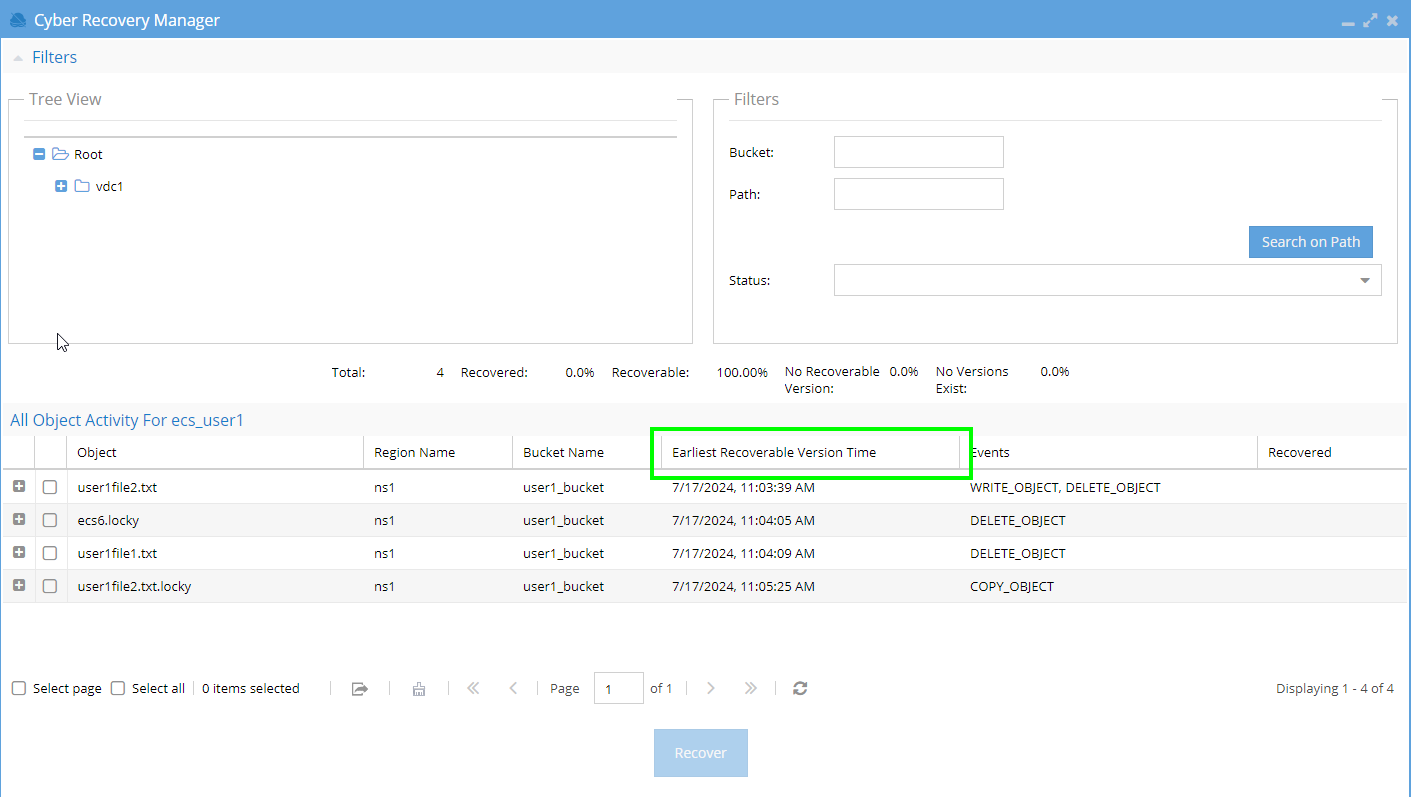Sort by Bucket Name column header
Viewport: 1411px width, 797px height.
pos(587,452)
